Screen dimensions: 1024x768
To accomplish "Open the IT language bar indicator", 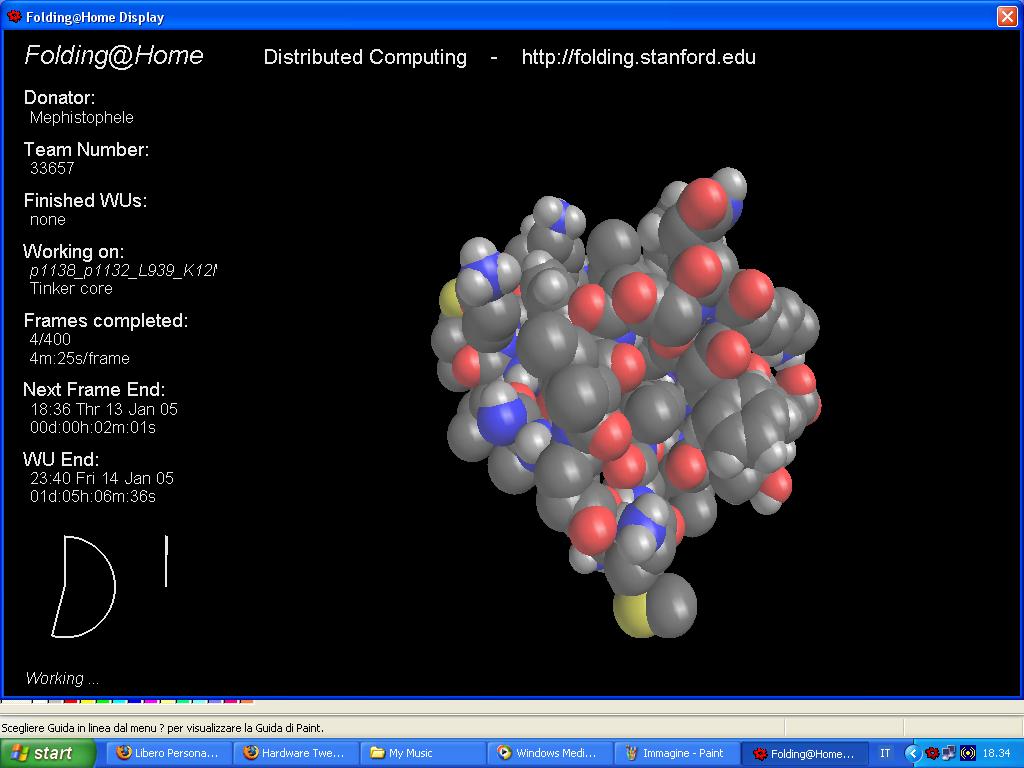I will (885, 753).
